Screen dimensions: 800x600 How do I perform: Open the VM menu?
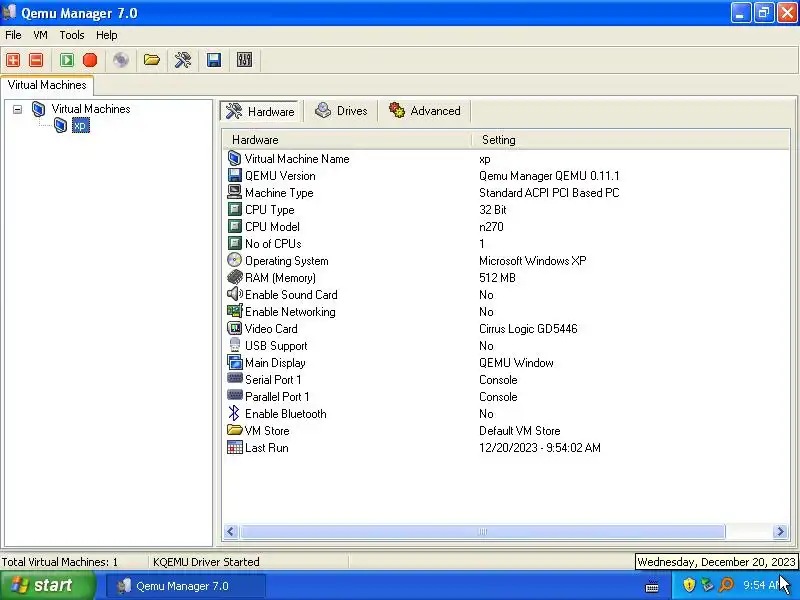point(40,35)
